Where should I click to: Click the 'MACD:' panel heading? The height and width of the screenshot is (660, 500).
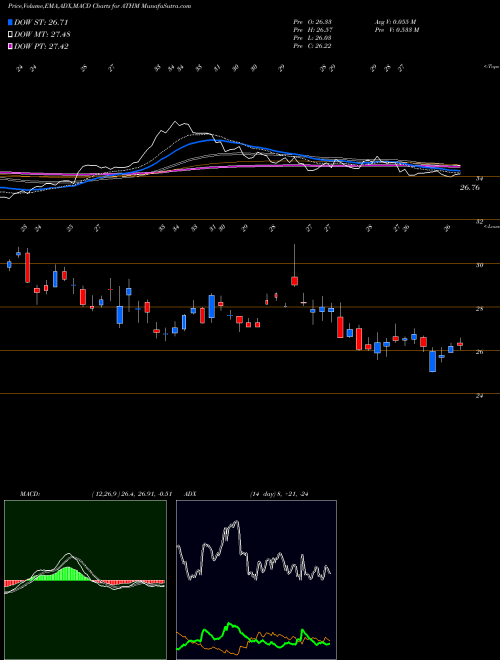pyautogui.click(x=30, y=494)
